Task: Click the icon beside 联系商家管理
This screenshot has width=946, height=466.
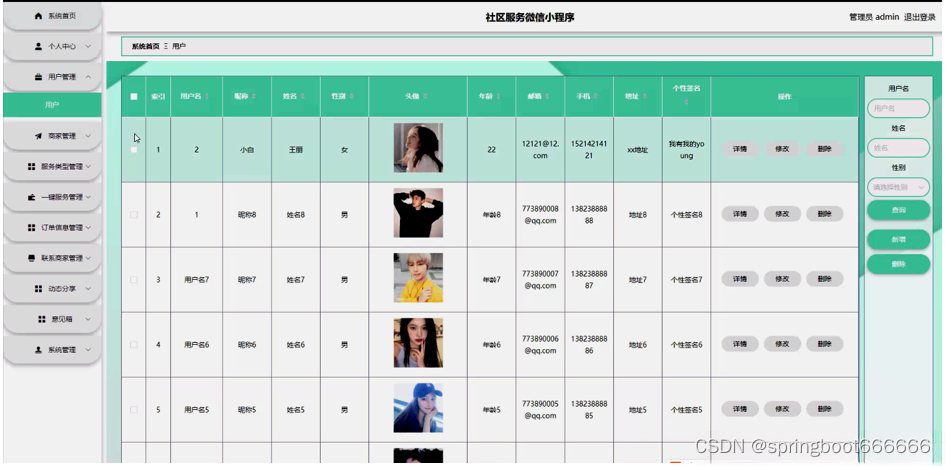Action: click(x=31, y=258)
